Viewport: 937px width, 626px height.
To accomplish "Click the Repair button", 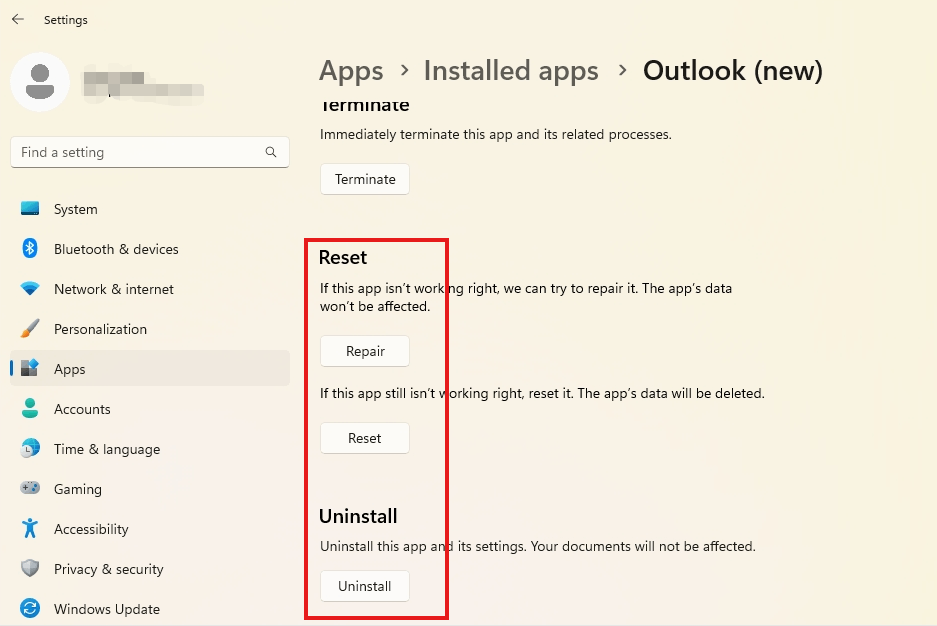I will point(365,351).
